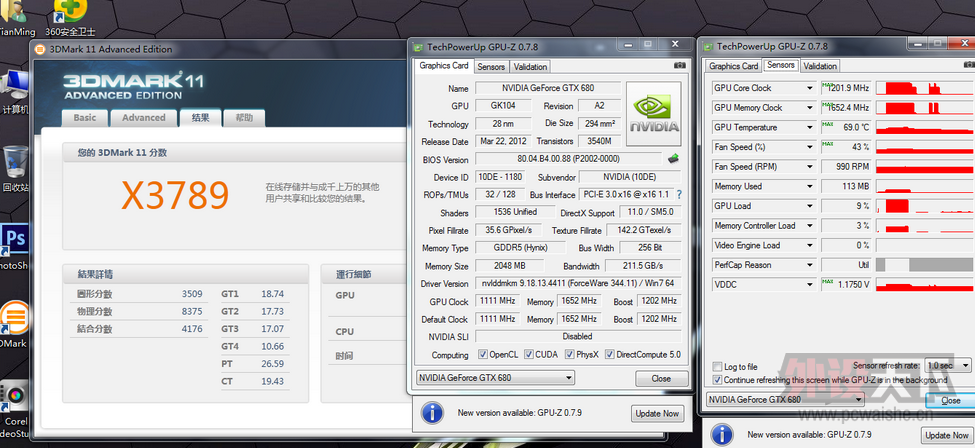Screen dimensions: 975x448
Task: Open the Sensor refresh rate dropdown
Action: [948, 365]
